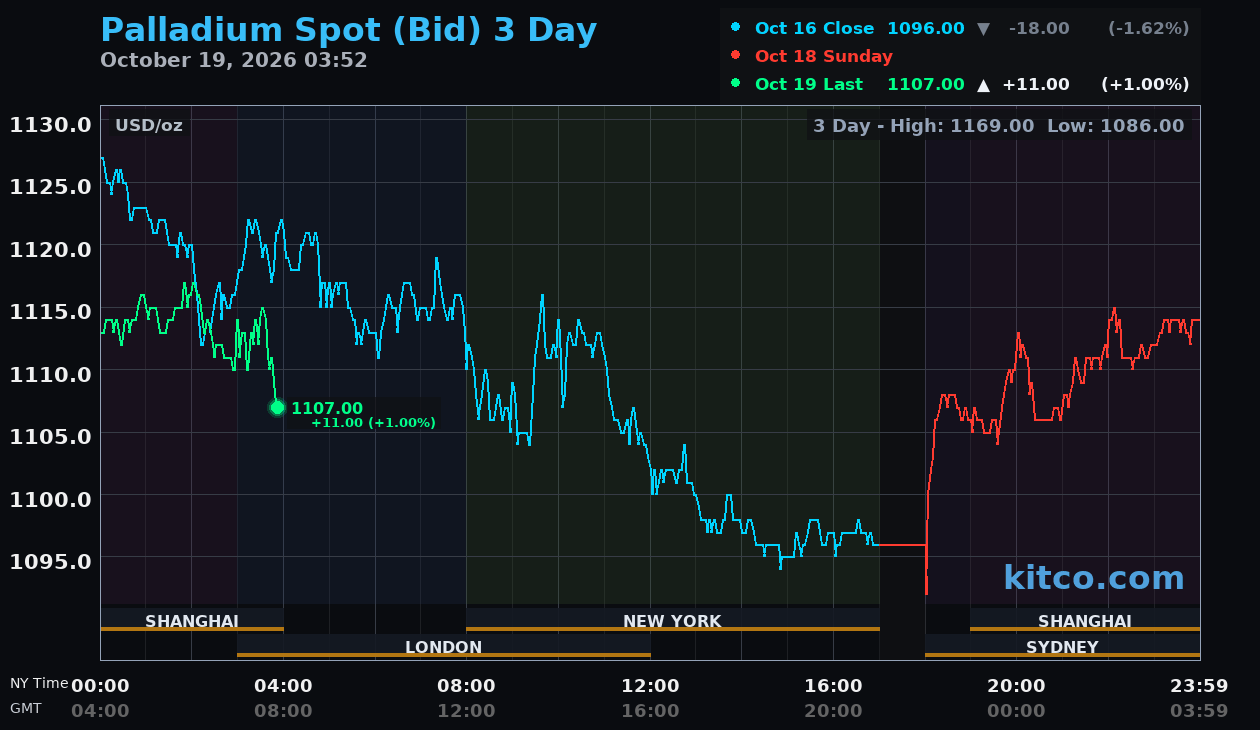Image resolution: width=1260 pixels, height=730 pixels.
Task: Click the 1107.00 last value in legend
Action: (x=926, y=85)
